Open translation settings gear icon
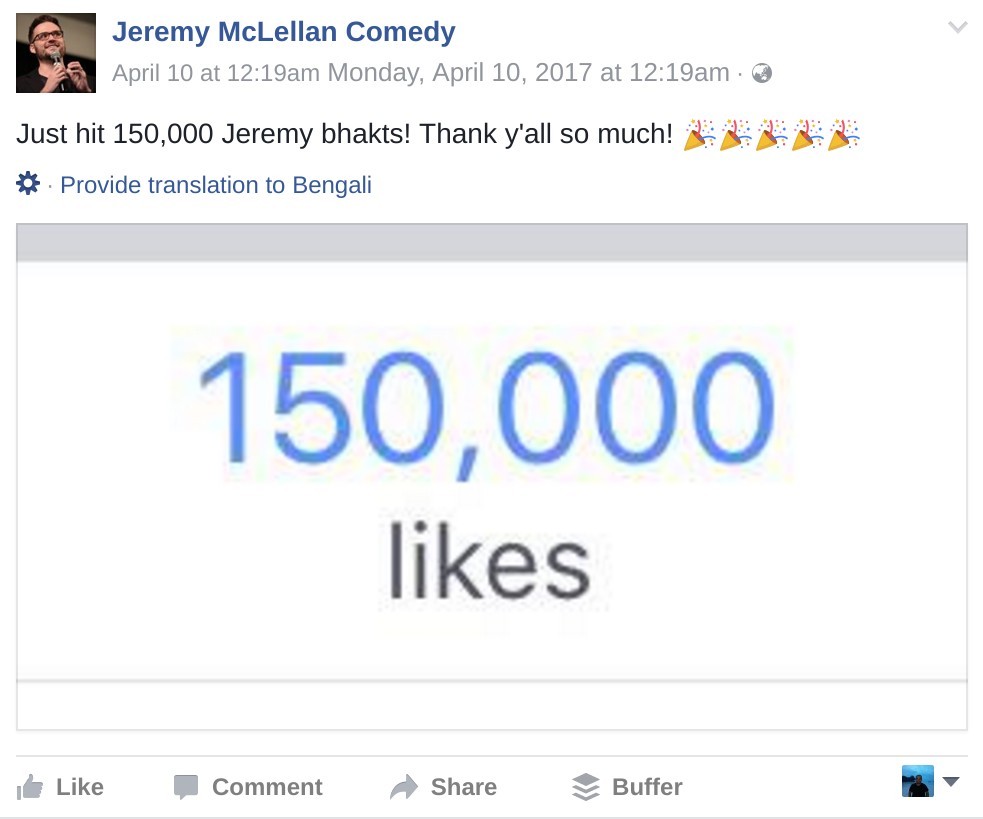This screenshot has height=819, width=983. (28, 184)
